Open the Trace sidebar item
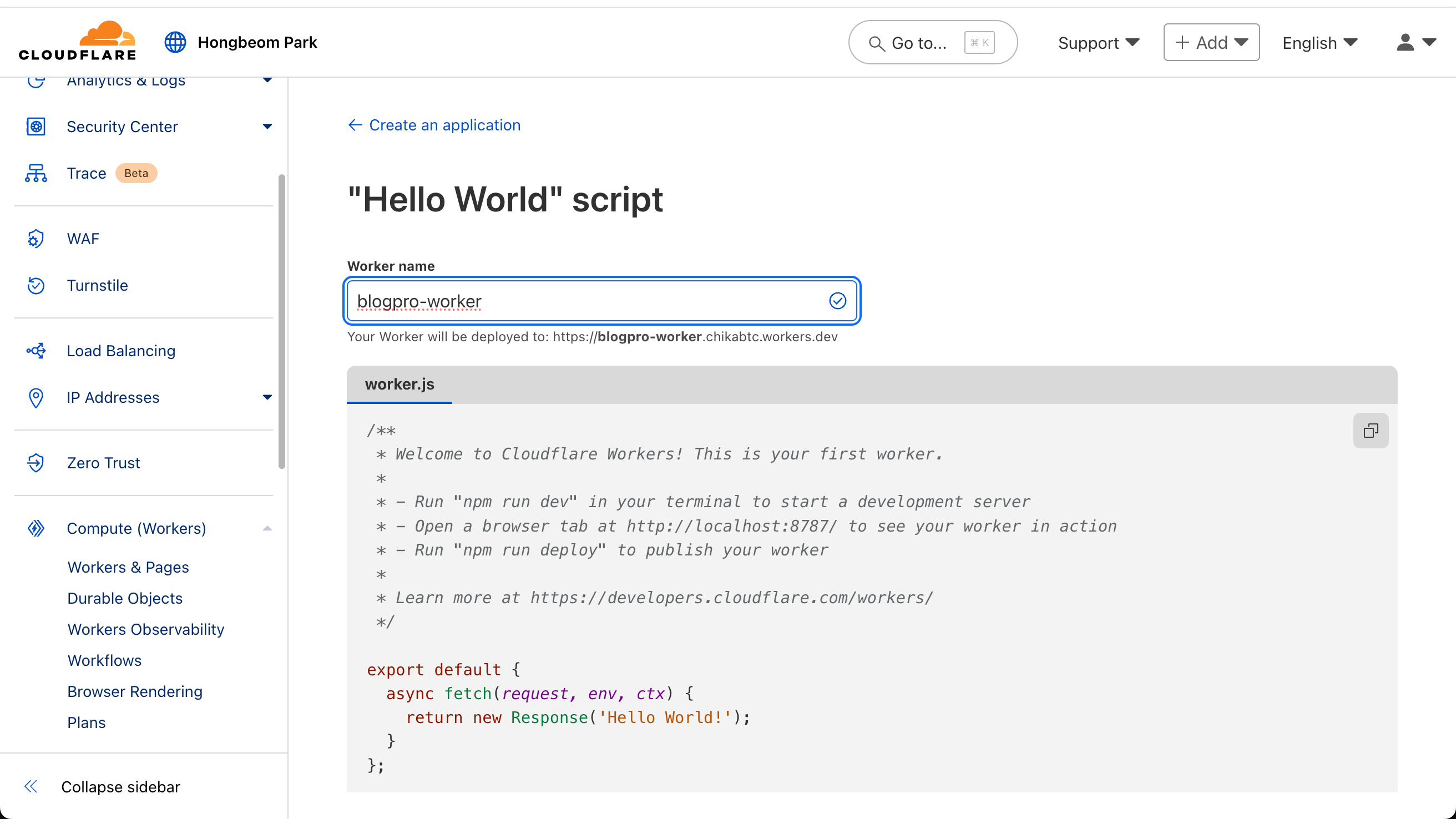 pyautogui.click(x=86, y=173)
